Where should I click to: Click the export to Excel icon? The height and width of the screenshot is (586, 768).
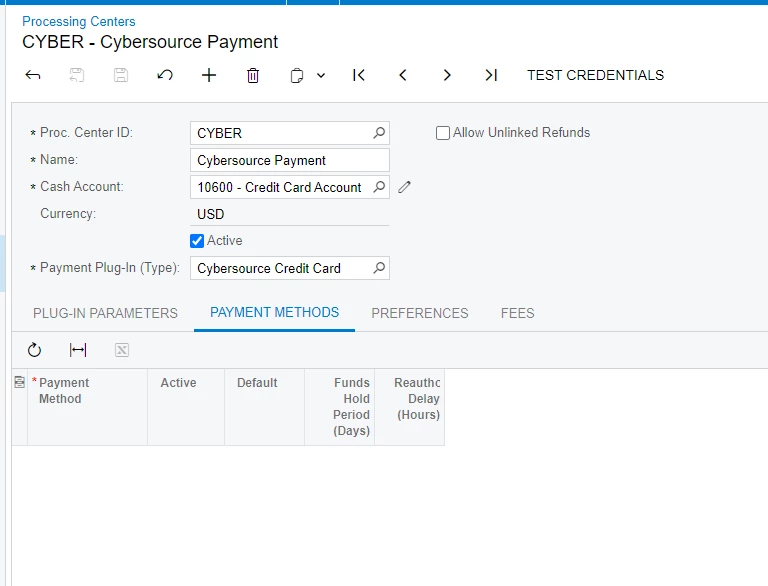click(x=122, y=350)
